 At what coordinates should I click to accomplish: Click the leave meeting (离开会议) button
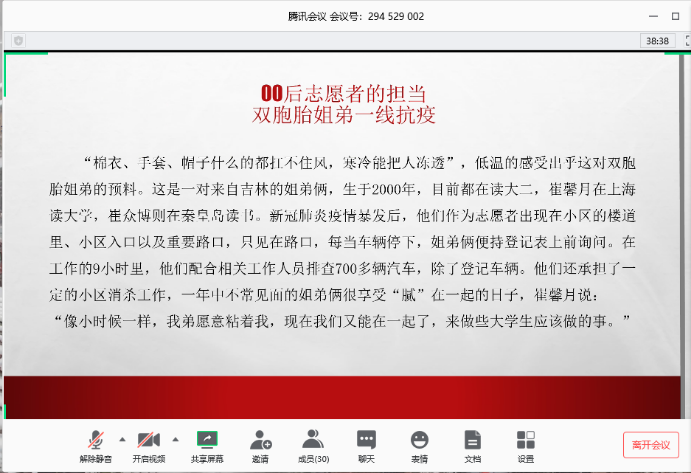[650, 444]
